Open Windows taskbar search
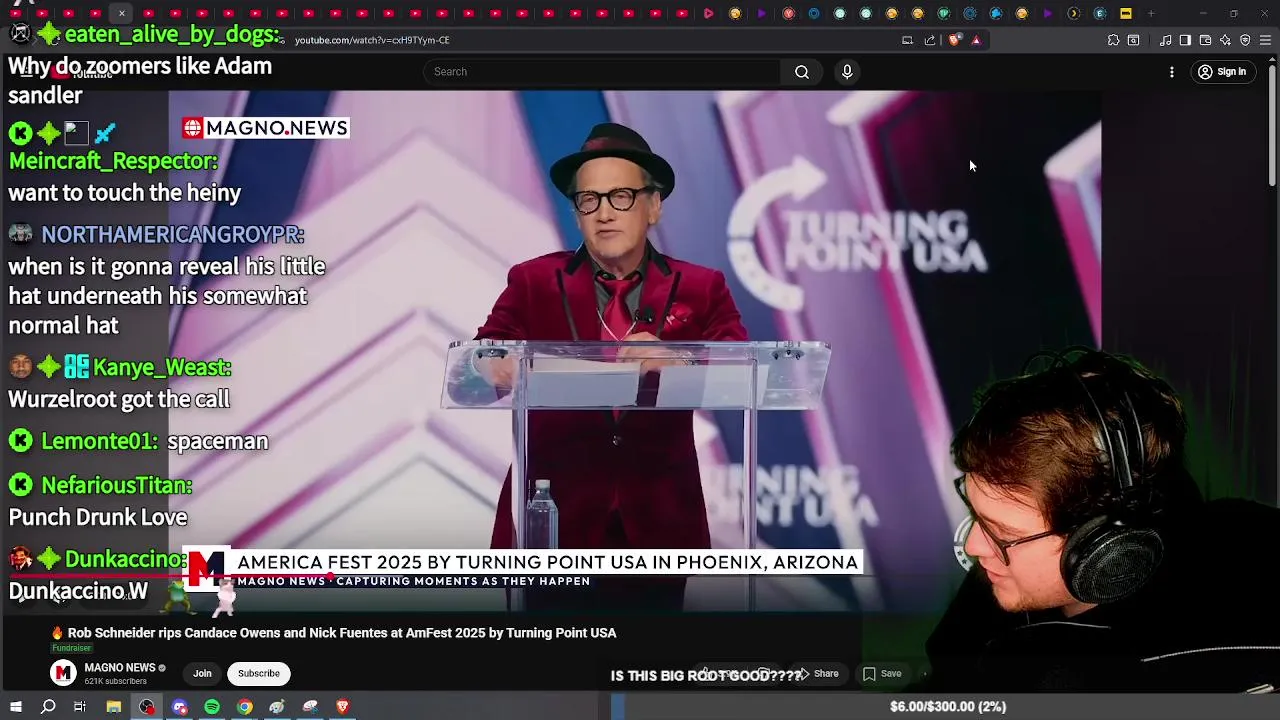 tap(48, 707)
